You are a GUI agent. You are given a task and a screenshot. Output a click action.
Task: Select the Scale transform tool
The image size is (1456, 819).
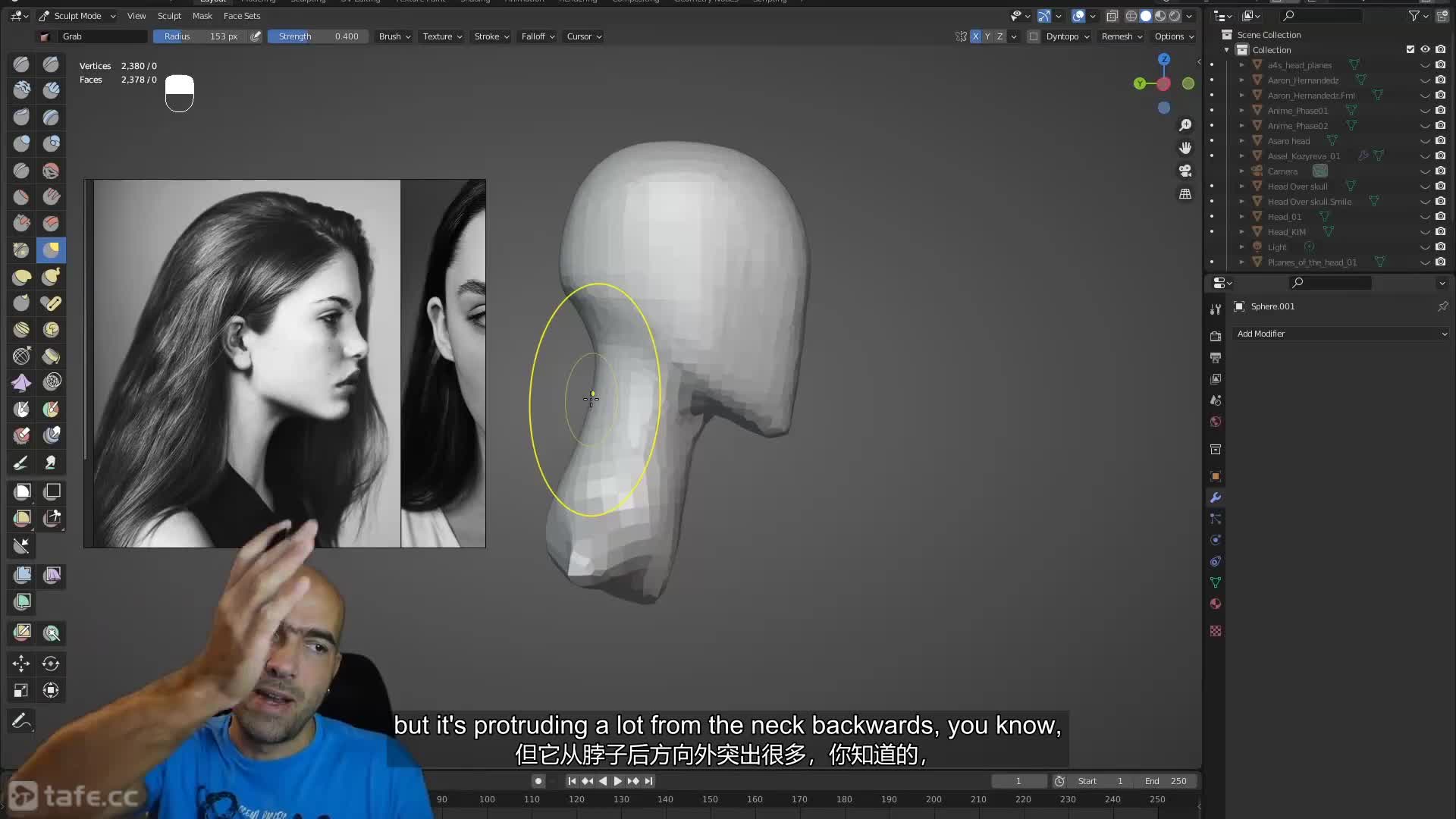(21, 690)
